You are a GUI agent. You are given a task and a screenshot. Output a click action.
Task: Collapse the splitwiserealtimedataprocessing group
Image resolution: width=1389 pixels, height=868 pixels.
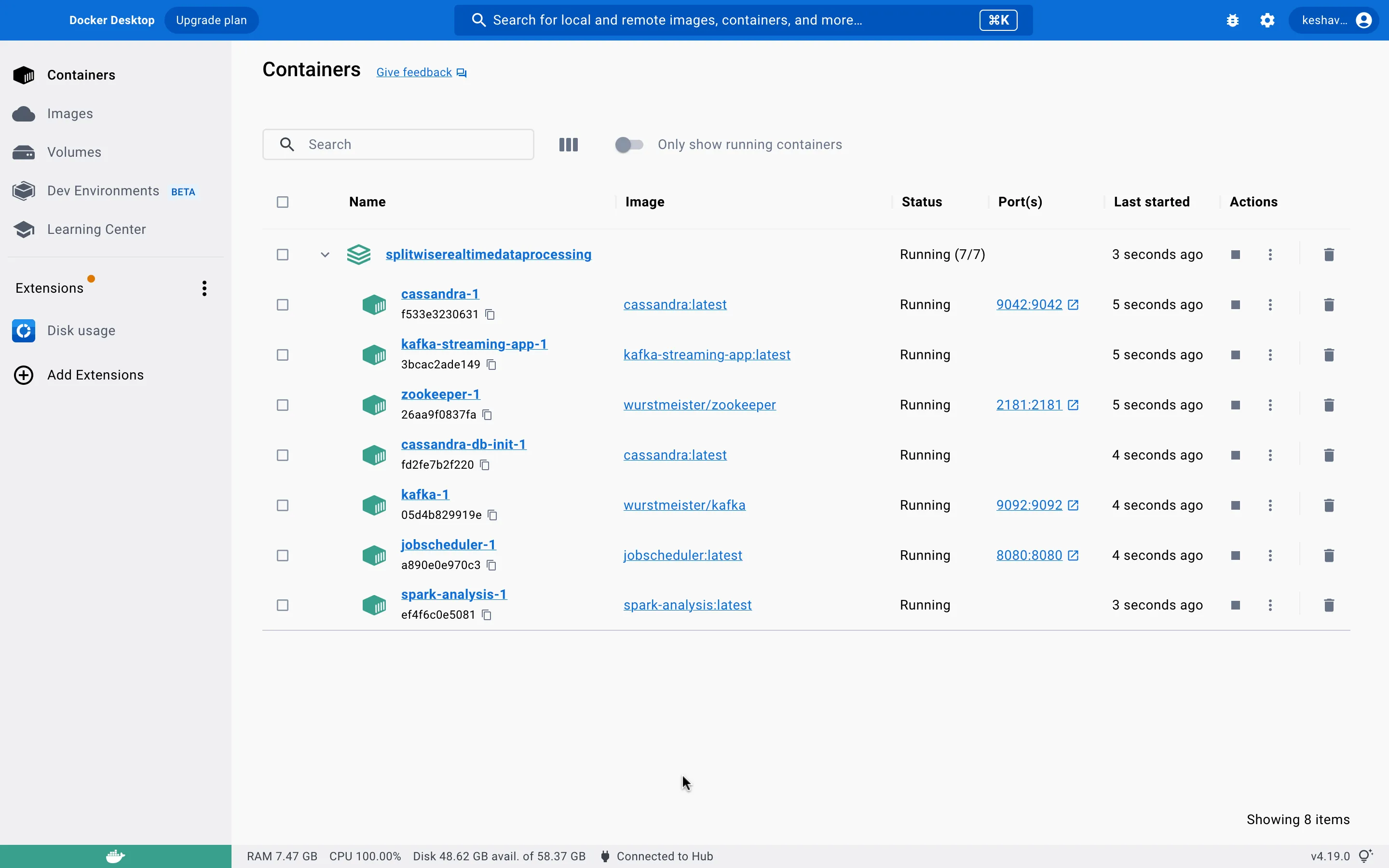click(x=325, y=255)
